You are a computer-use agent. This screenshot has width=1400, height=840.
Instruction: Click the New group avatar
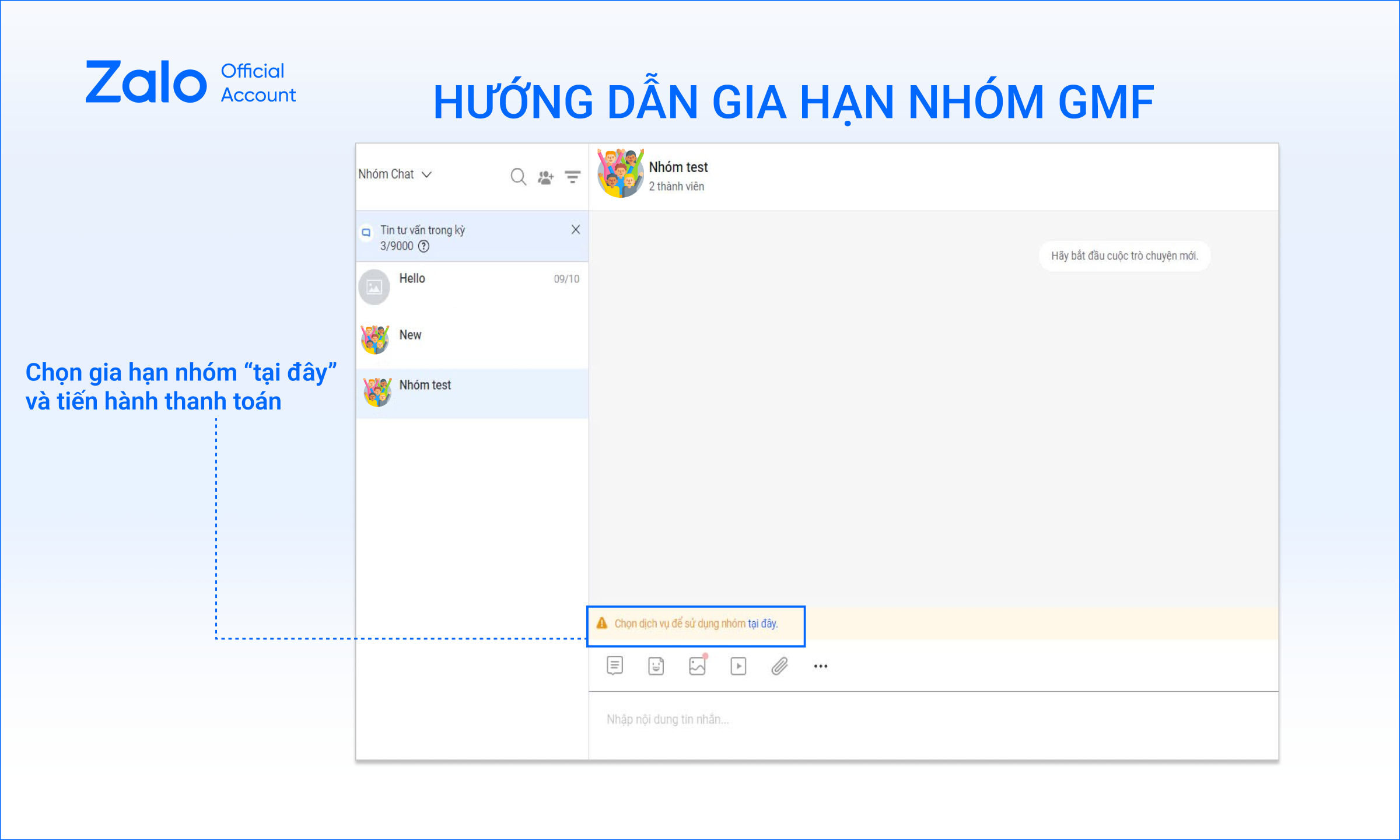tap(375, 339)
